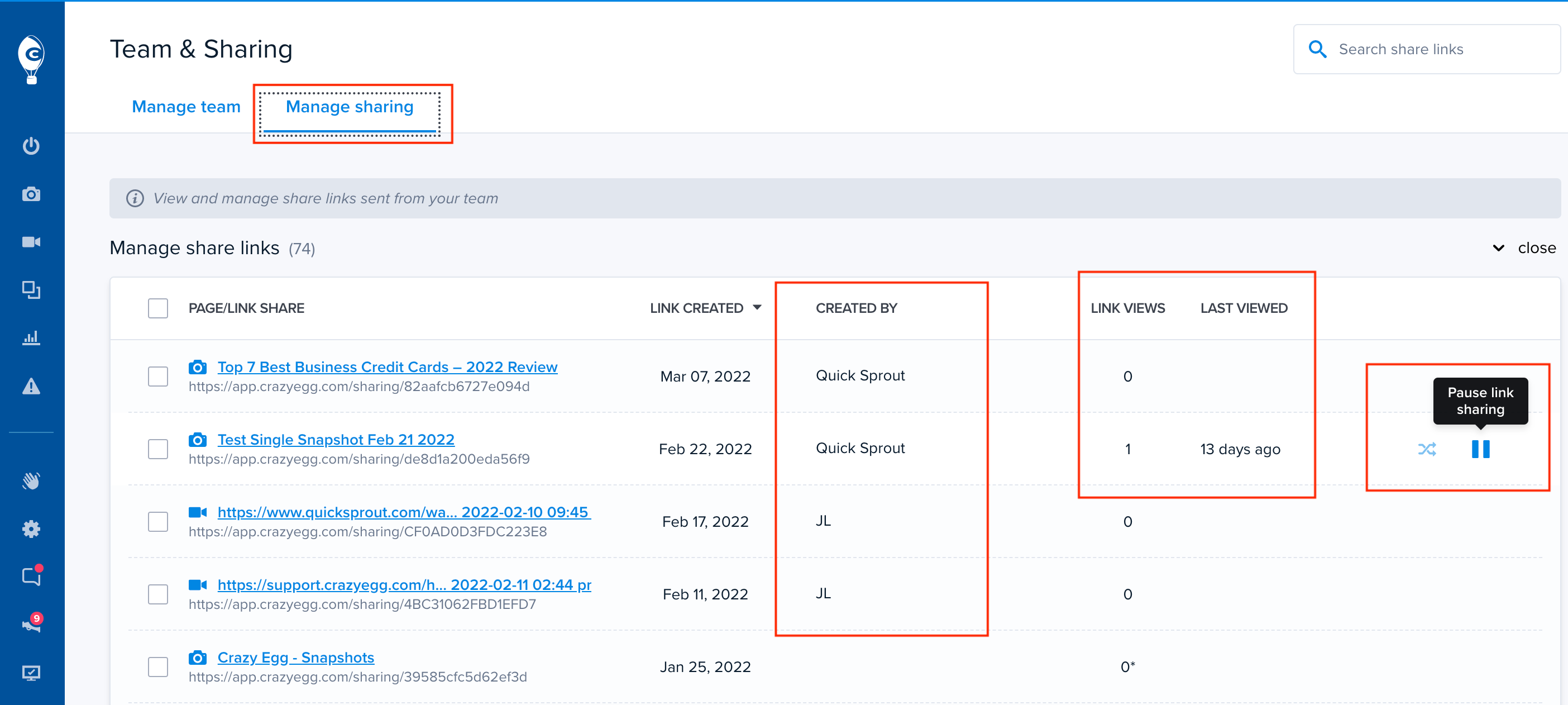Screen dimensions: 1568x705
Task: Select the Manage sharing tab
Action: (x=350, y=107)
